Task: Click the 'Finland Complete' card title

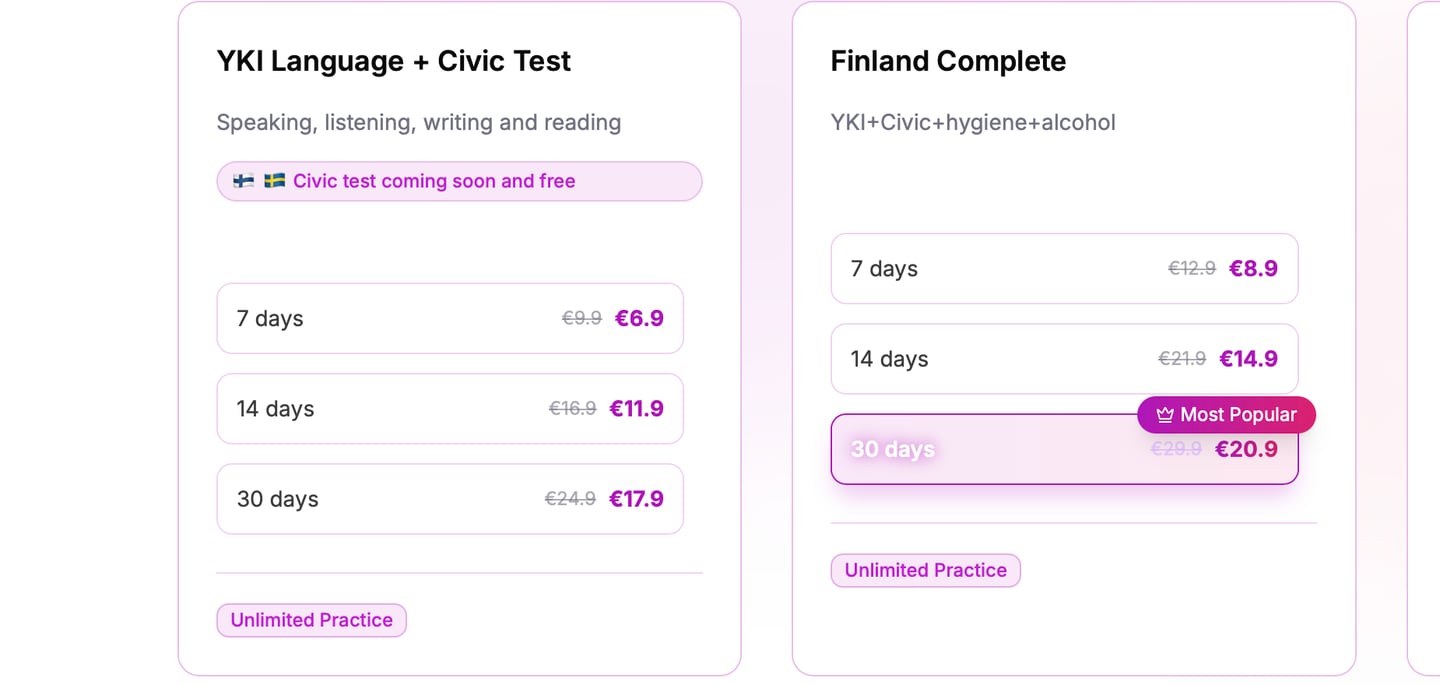Action: click(x=947, y=61)
